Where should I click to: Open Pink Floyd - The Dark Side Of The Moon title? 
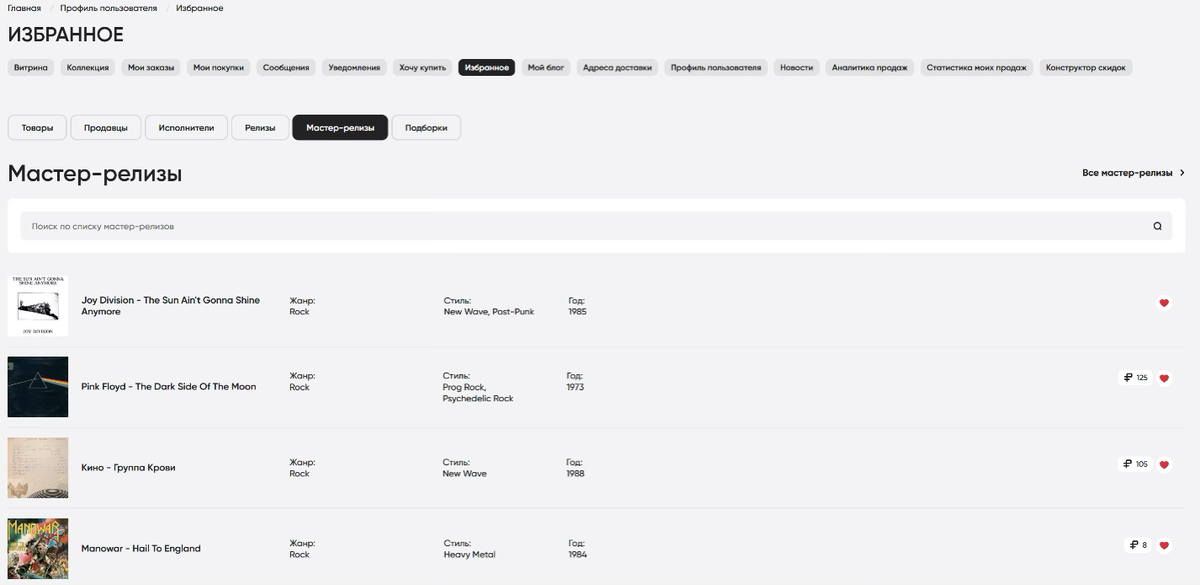(x=168, y=387)
